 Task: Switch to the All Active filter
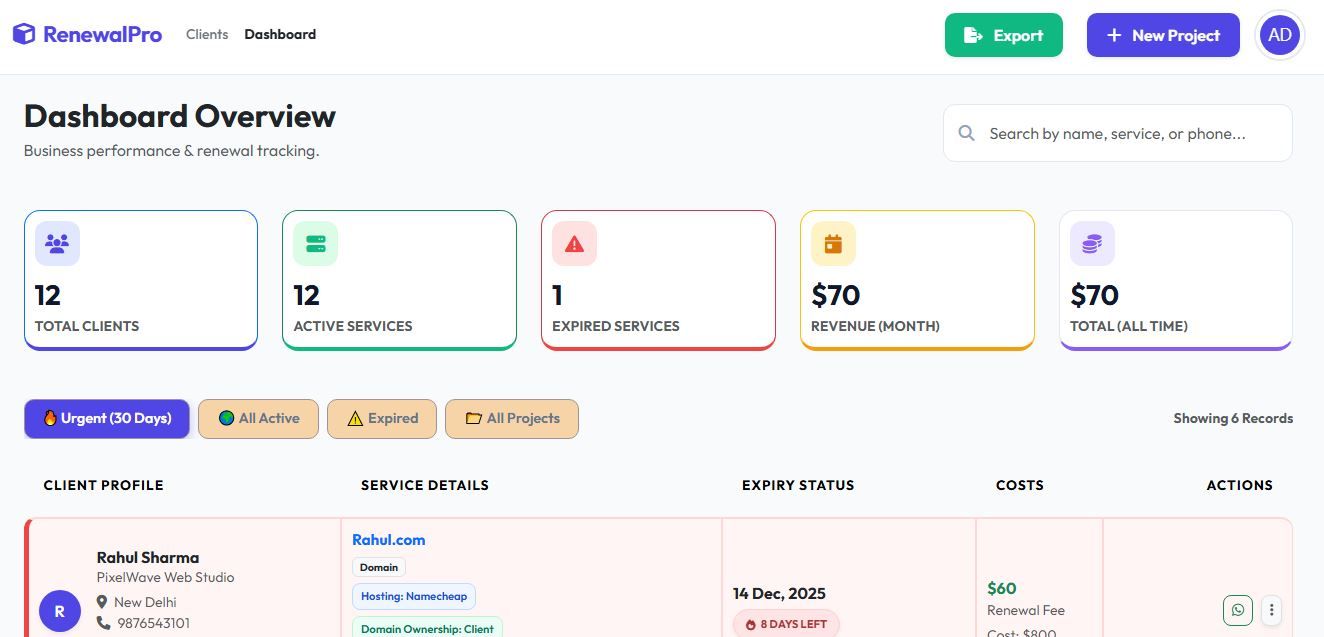(258, 419)
